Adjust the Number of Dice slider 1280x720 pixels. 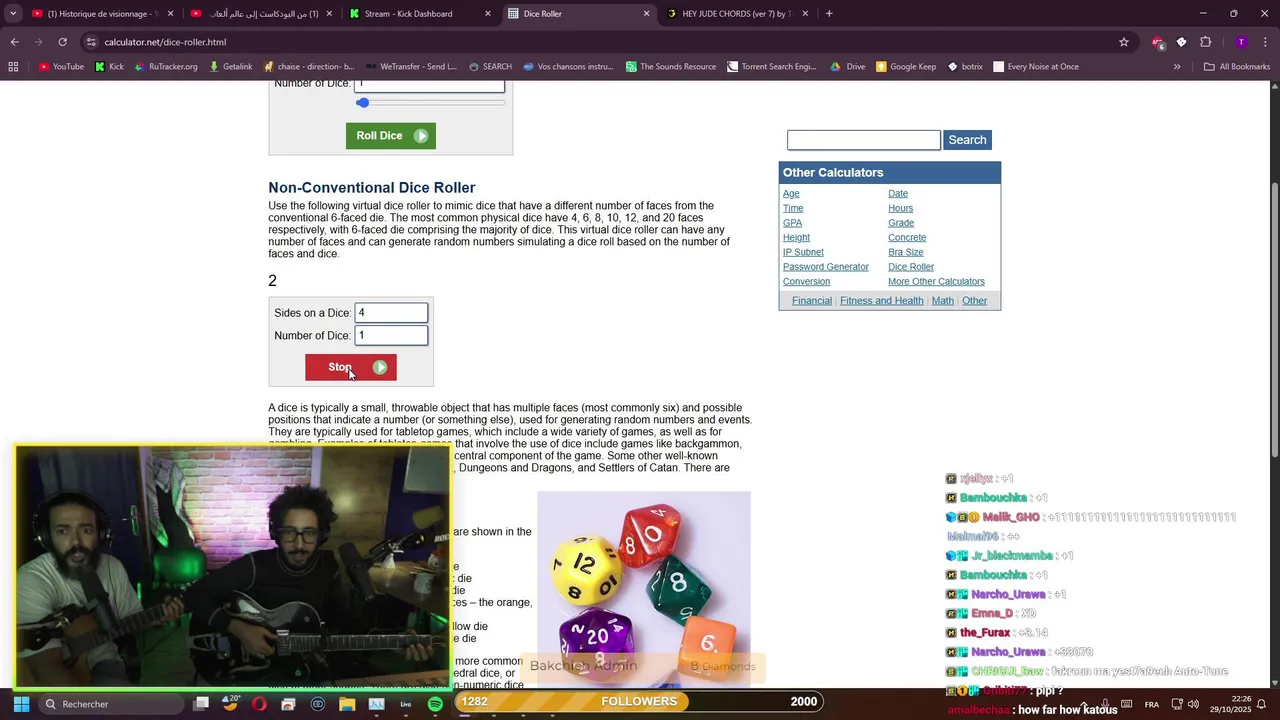[x=431, y=103]
